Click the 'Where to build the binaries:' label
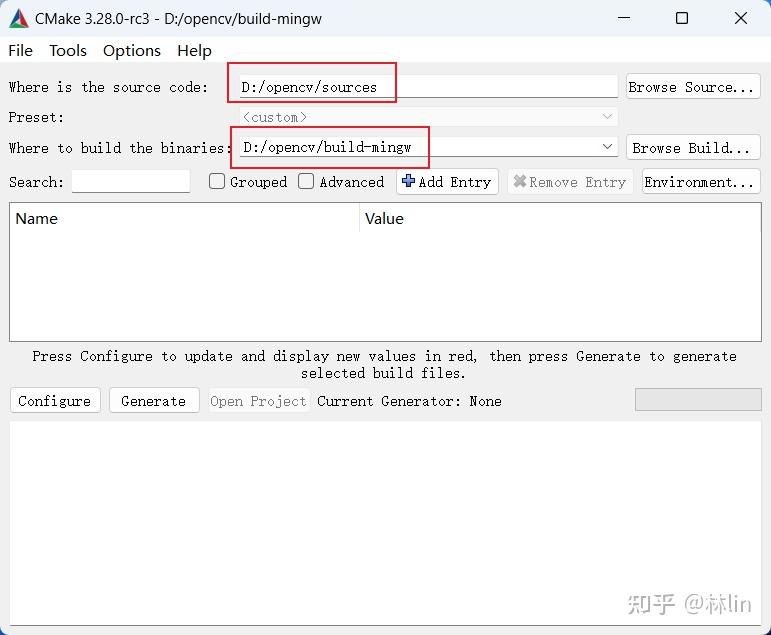The width and height of the screenshot is (771, 635). [x=120, y=148]
